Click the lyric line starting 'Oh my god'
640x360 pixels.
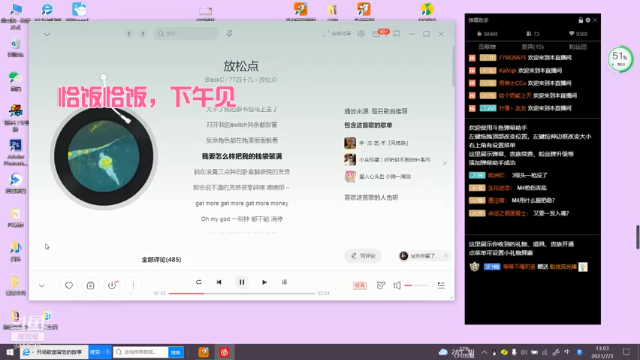pos(242,219)
